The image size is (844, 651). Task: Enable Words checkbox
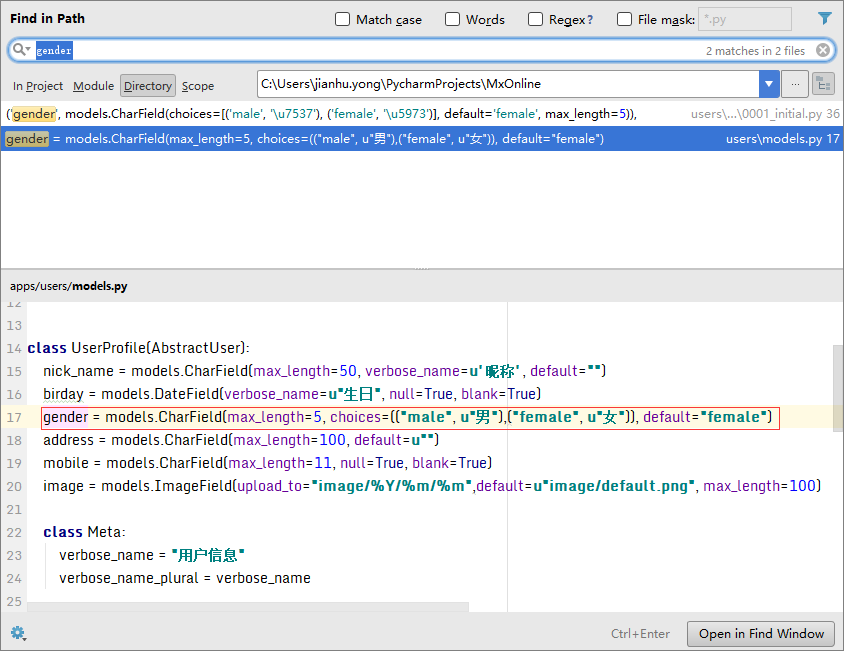click(x=453, y=20)
